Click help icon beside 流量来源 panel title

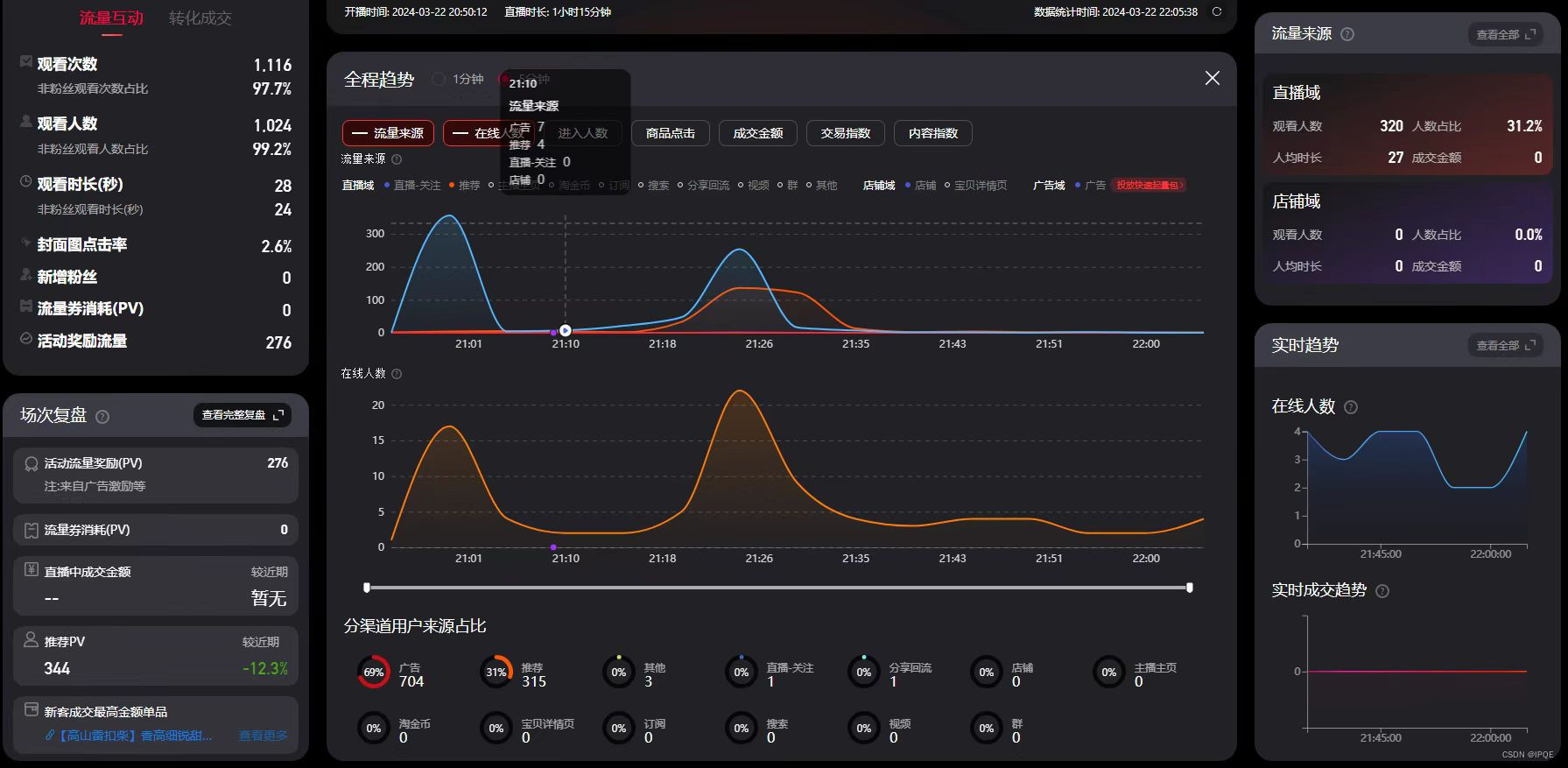pos(1347,34)
